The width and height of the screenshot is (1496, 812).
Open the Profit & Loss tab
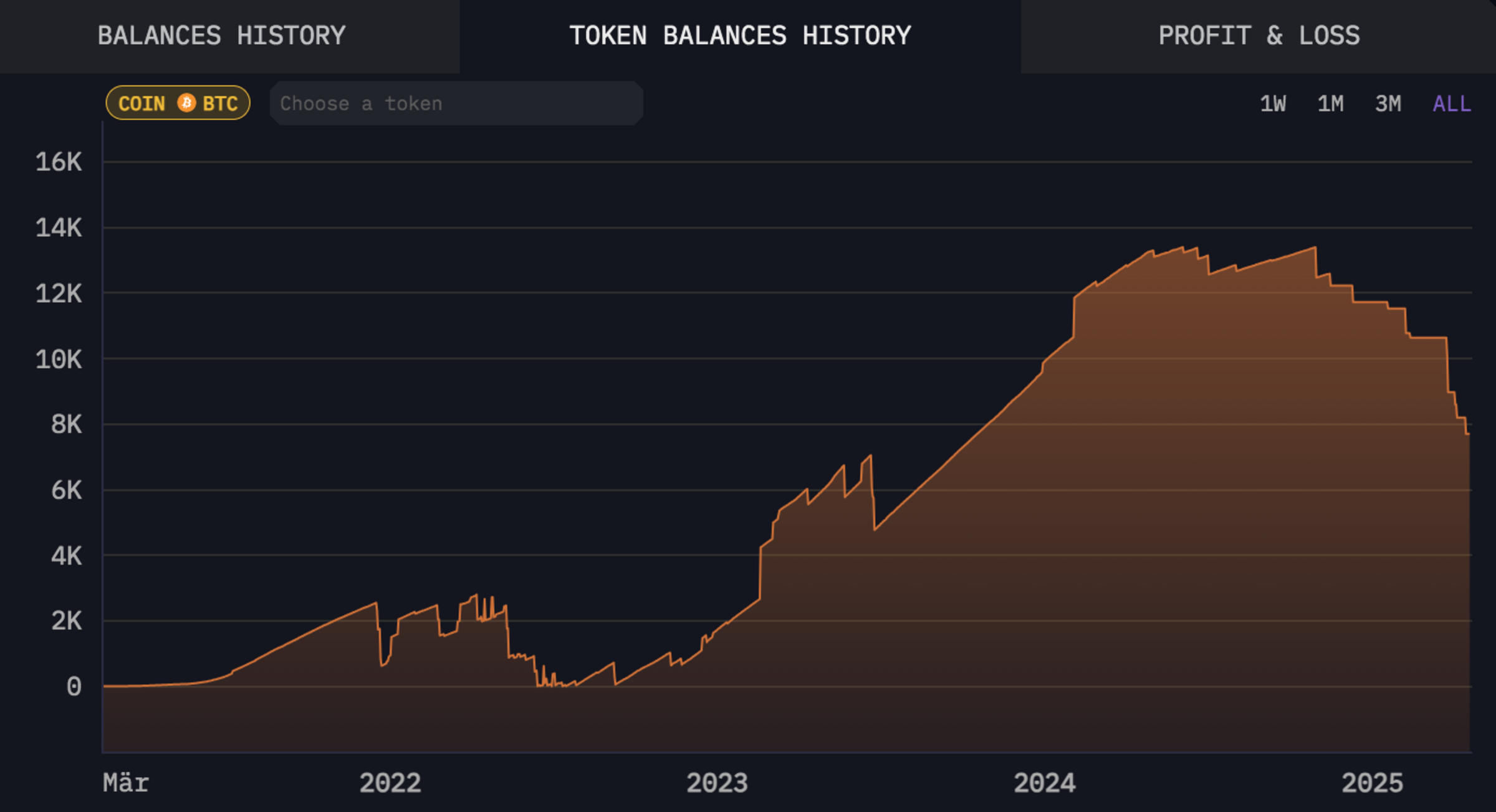[x=1259, y=36]
